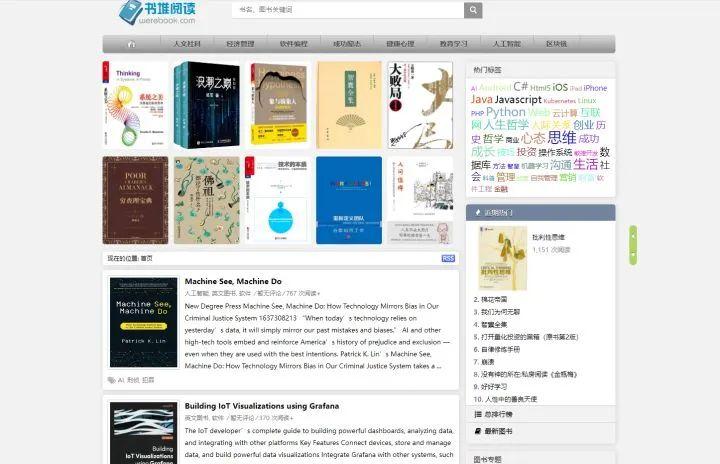Click the tag icon before AI tag

click(111, 380)
